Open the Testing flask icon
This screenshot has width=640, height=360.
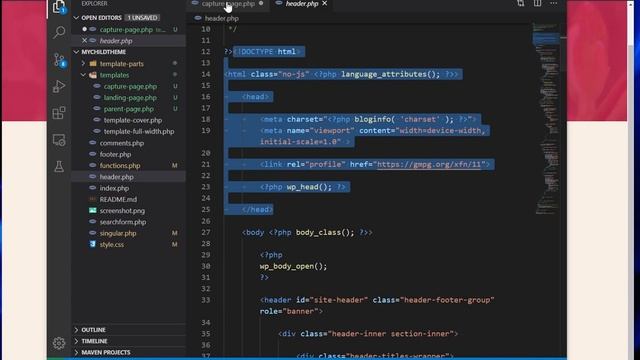59,166
